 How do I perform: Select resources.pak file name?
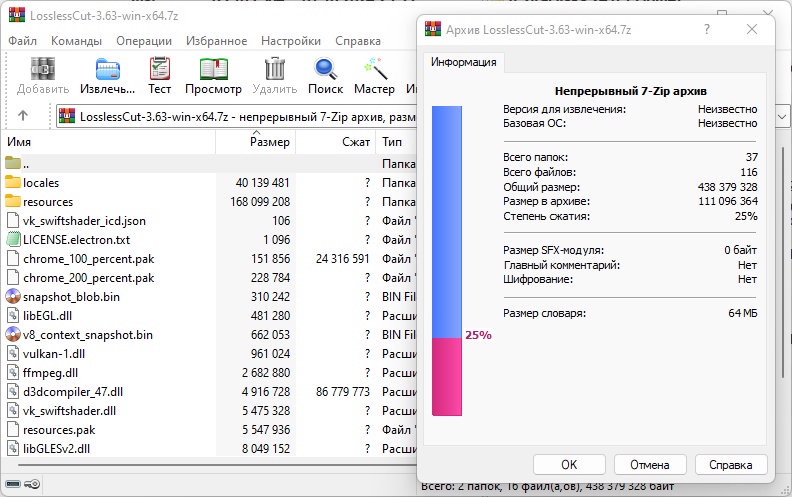click(x=59, y=430)
